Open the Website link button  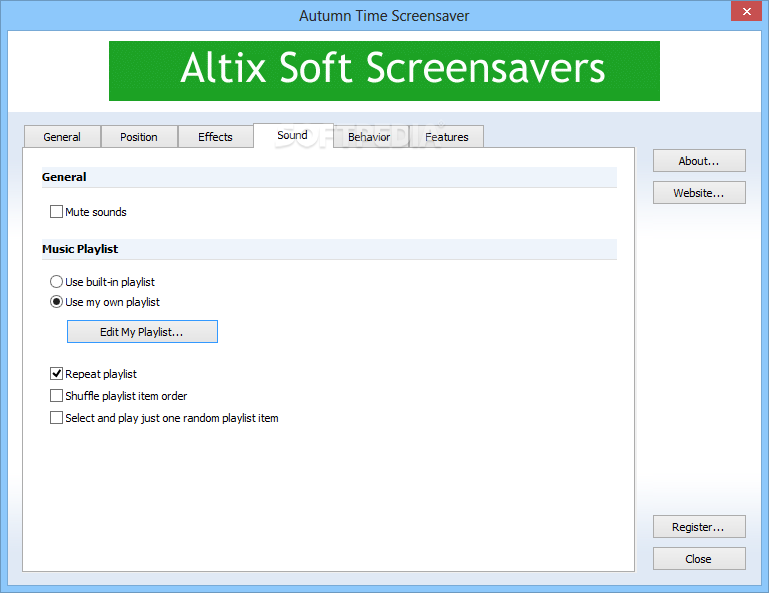(x=699, y=193)
